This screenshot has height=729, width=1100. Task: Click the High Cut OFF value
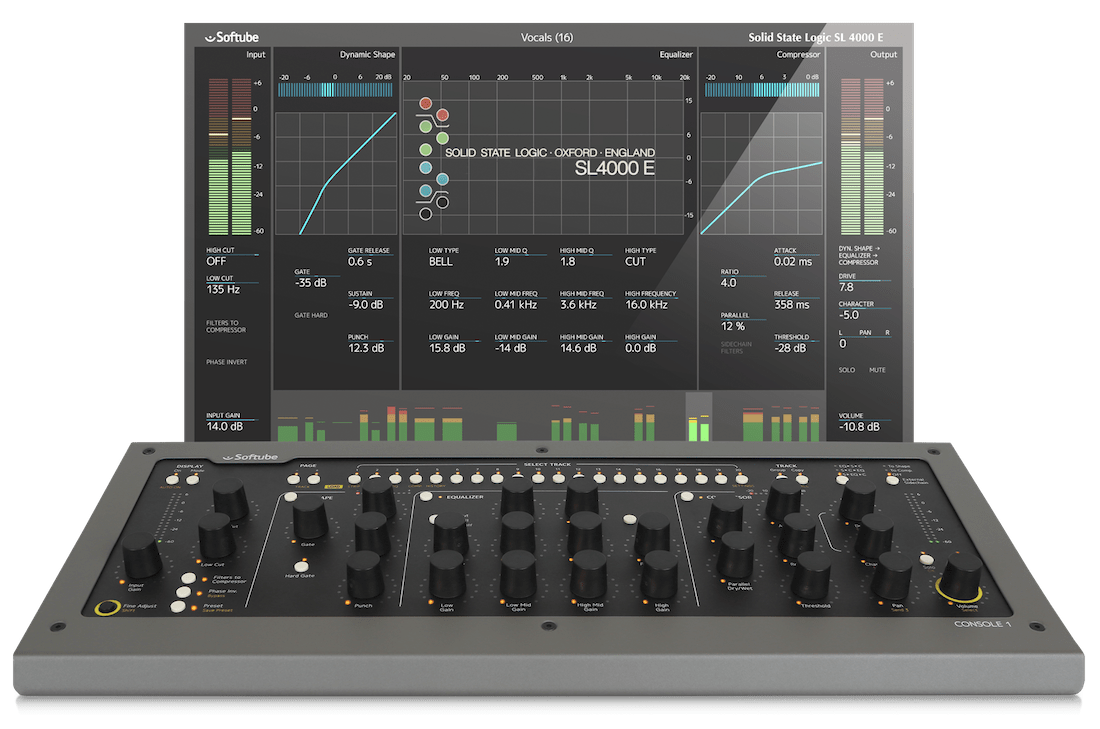216,261
